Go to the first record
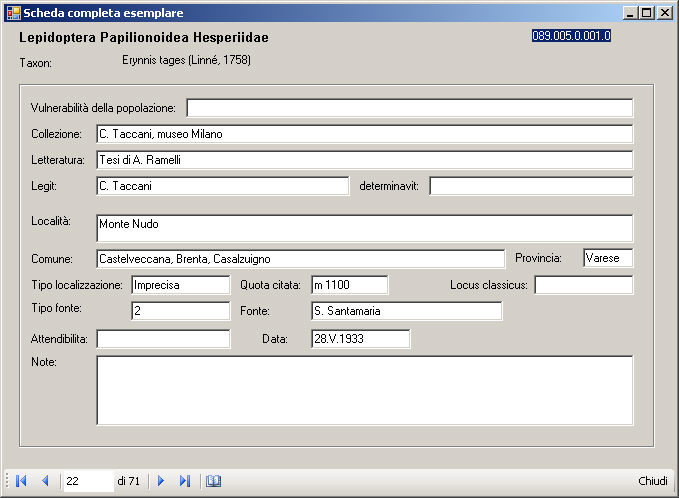Screen dimensions: 679x498 [21, 481]
